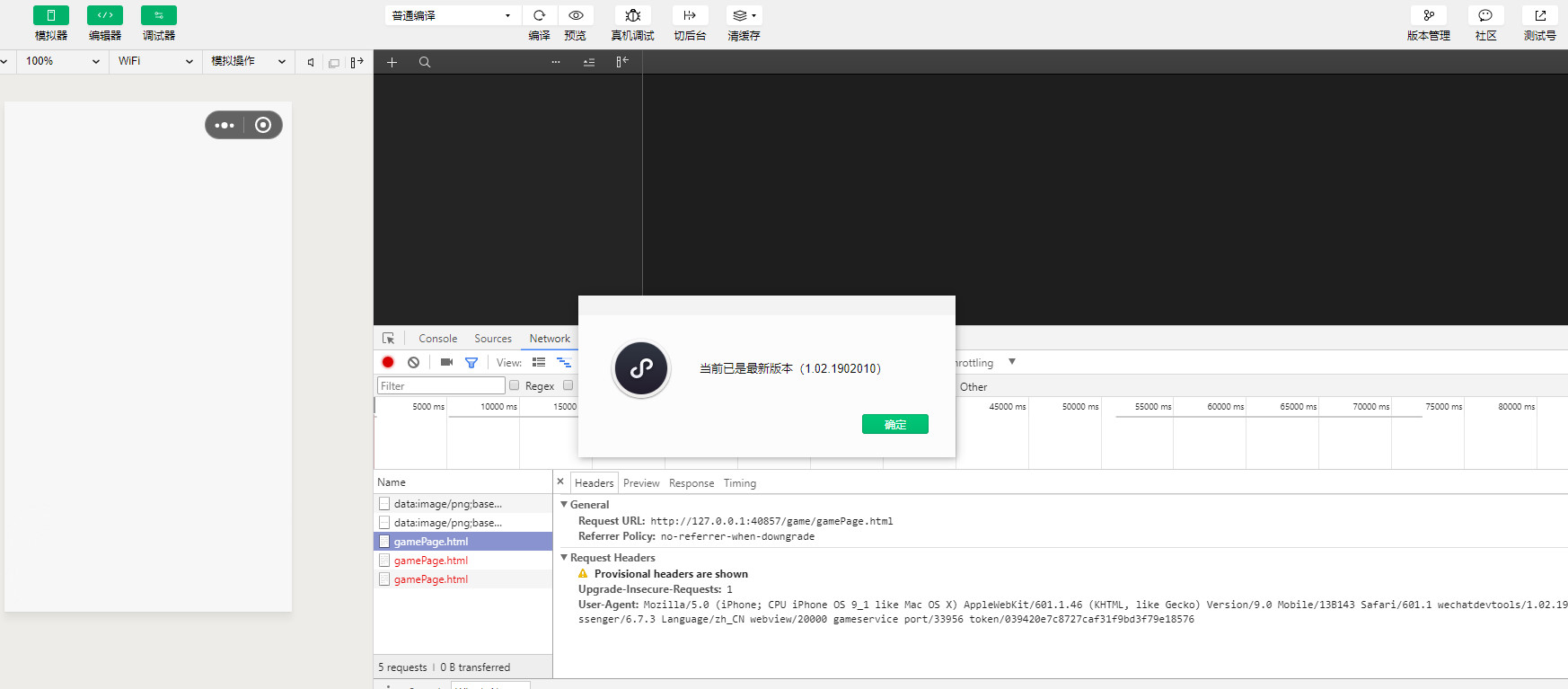Toggle the network filter funnel icon
This screenshot has height=689, width=1568.
click(x=471, y=362)
